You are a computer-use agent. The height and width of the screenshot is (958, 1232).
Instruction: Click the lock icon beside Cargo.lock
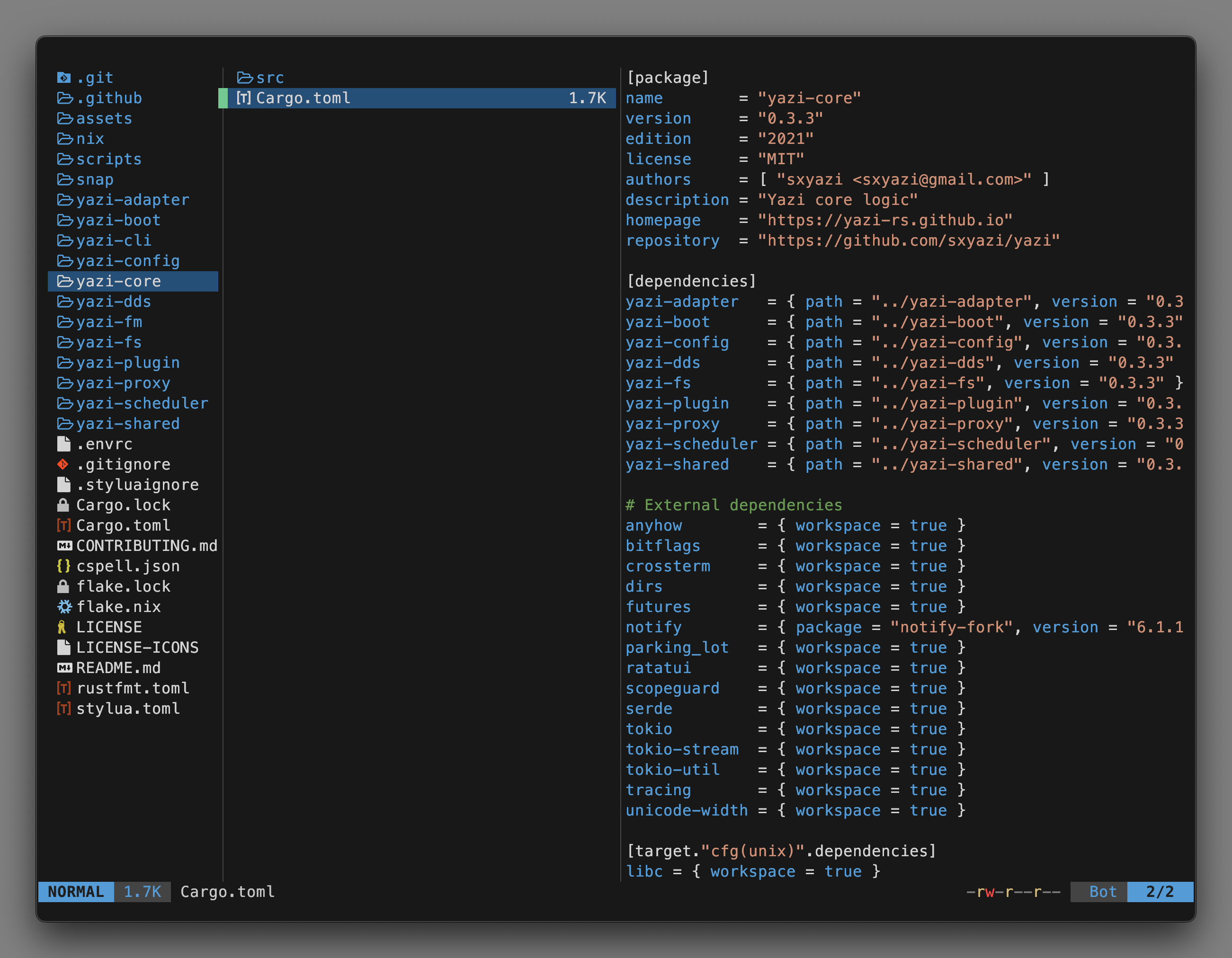64,505
